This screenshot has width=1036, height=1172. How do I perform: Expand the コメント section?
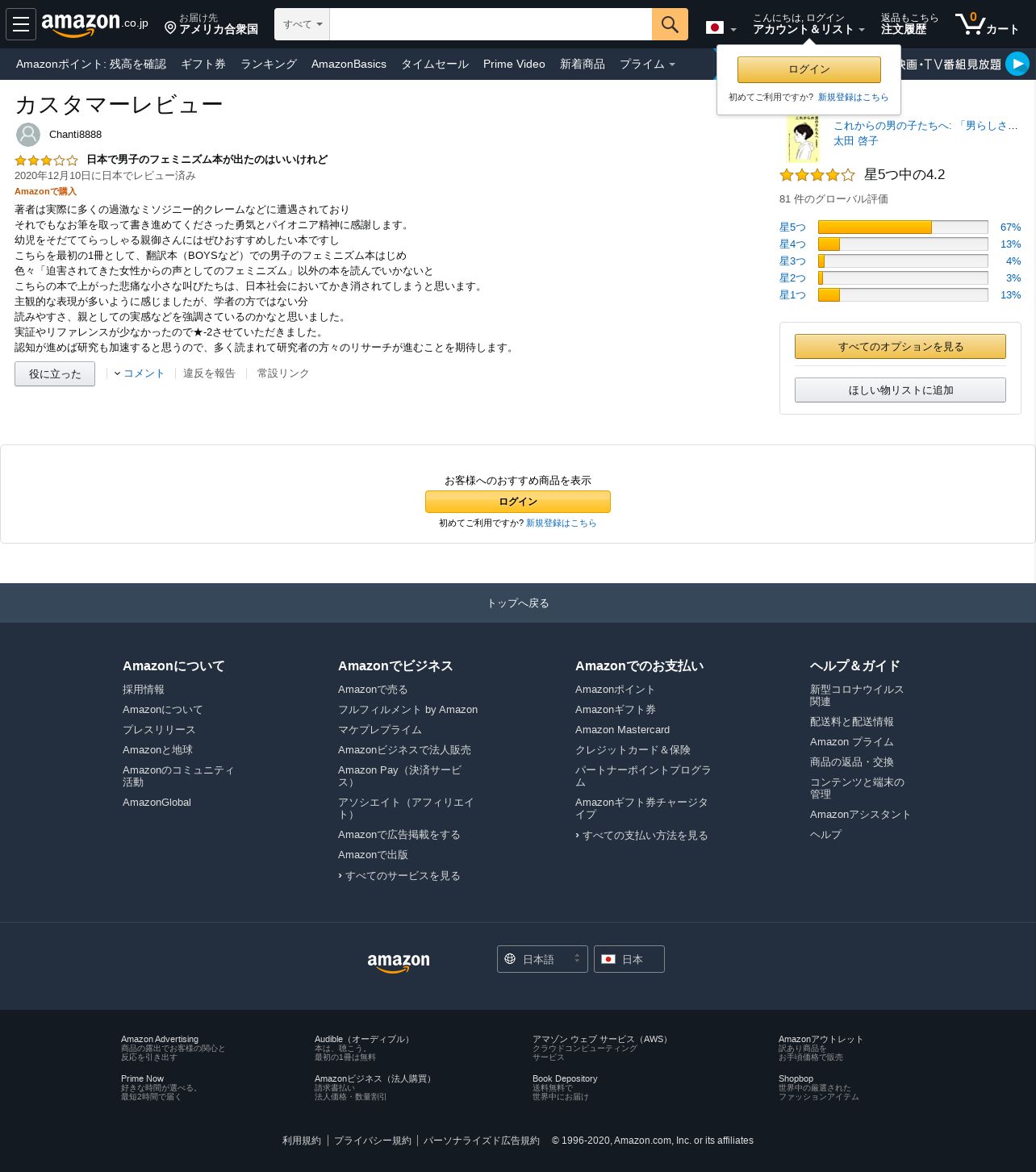(x=139, y=373)
